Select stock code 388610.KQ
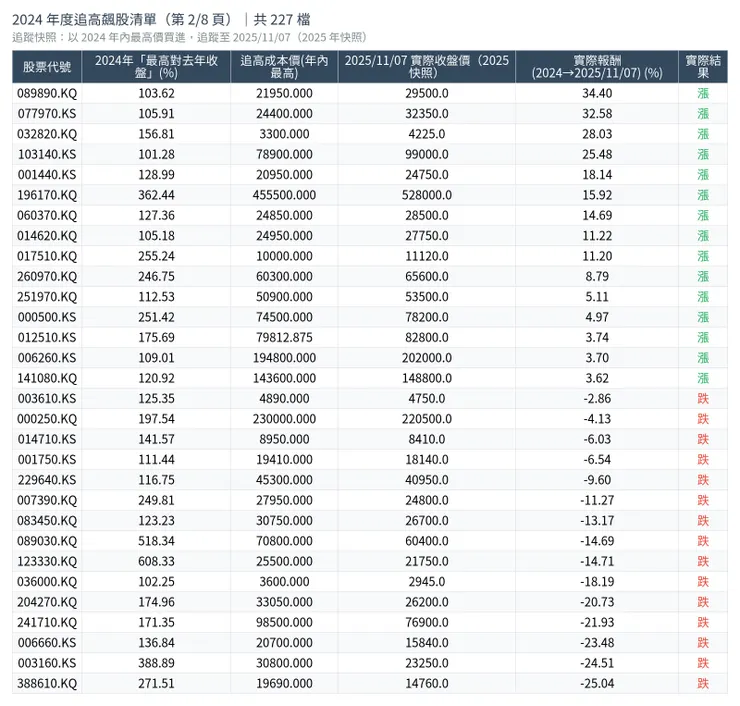This screenshot has width=740, height=706. pyautogui.click(x=47, y=683)
